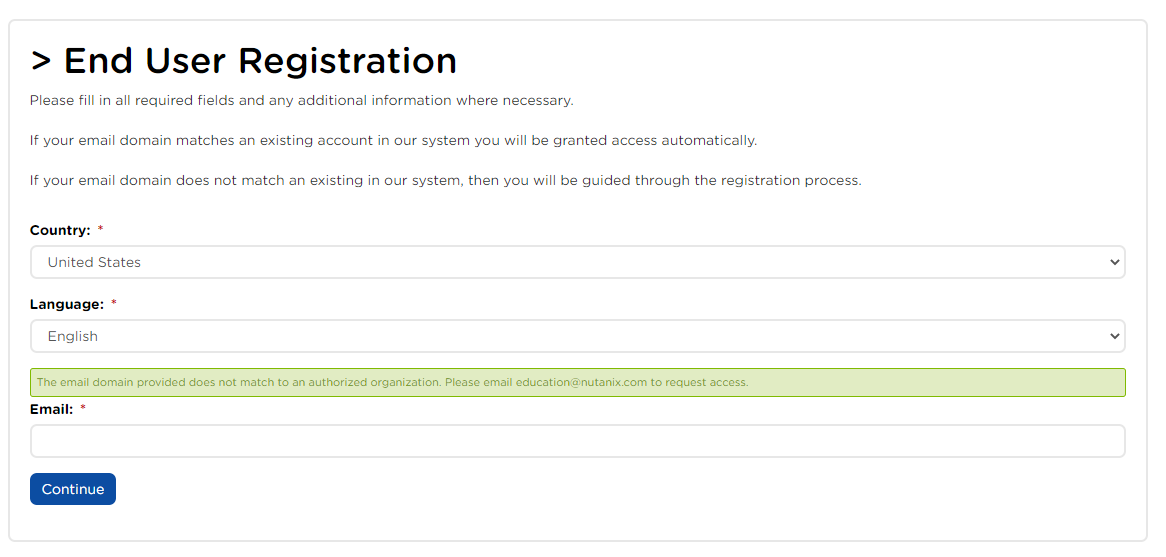This screenshot has height=557, width=1166.
Task: Click the red asterisk beside Email
Action: [x=83, y=409]
